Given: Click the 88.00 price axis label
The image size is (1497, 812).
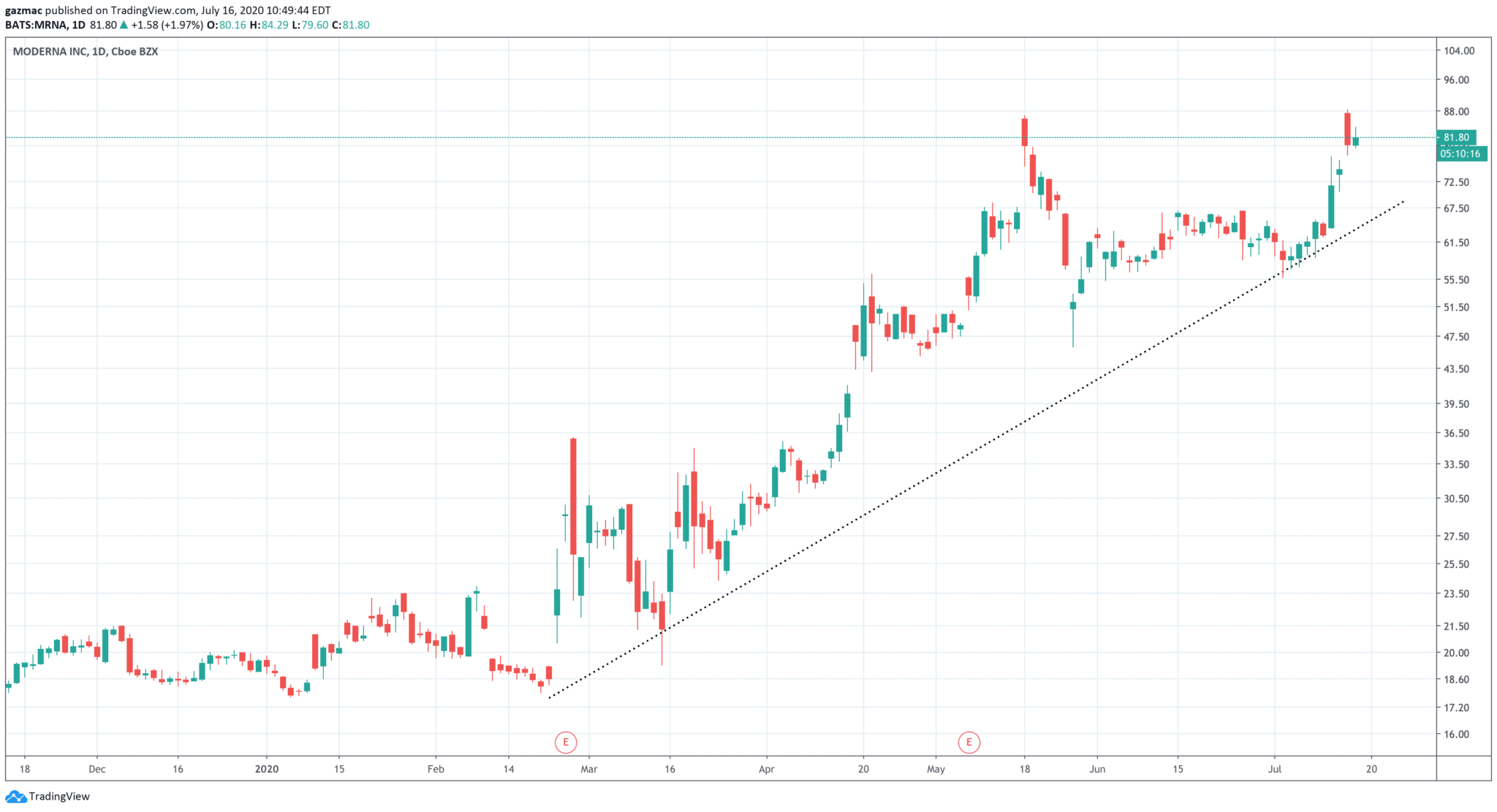Looking at the screenshot, I should click(1456, 112).
